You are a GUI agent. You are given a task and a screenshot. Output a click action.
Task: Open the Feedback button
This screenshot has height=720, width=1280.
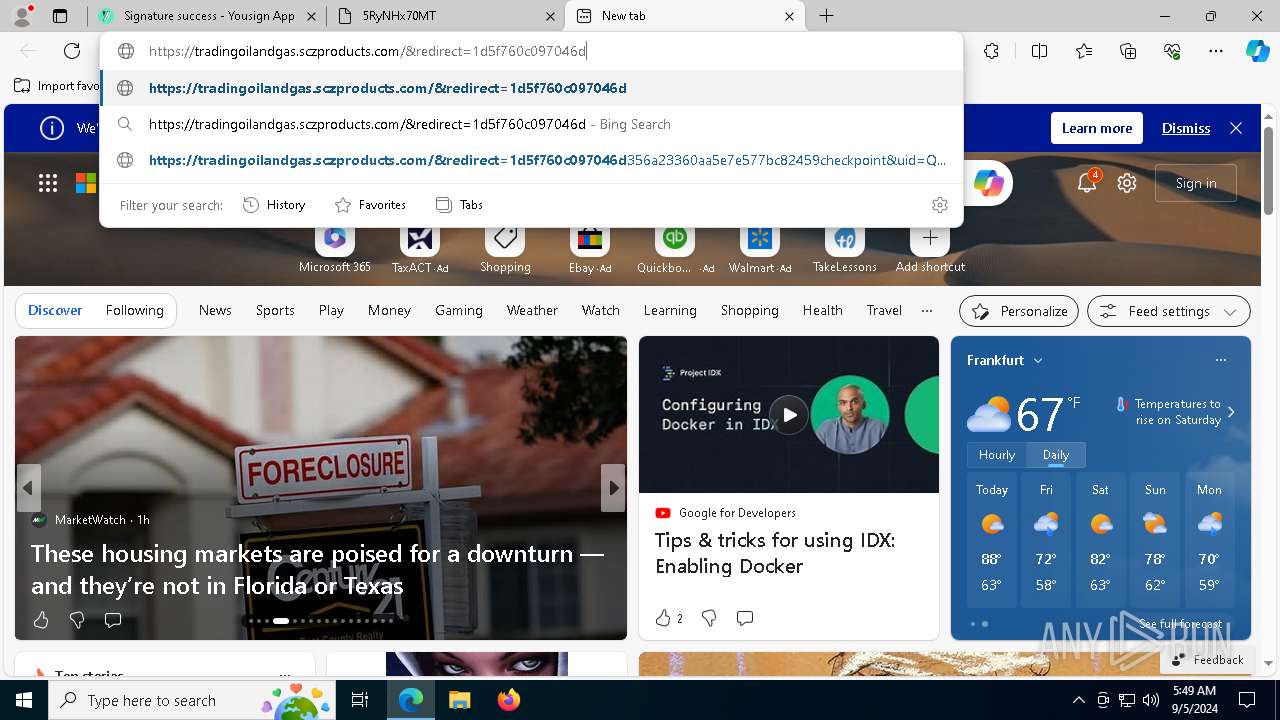pyautogui.click(x=1206, y=660)
